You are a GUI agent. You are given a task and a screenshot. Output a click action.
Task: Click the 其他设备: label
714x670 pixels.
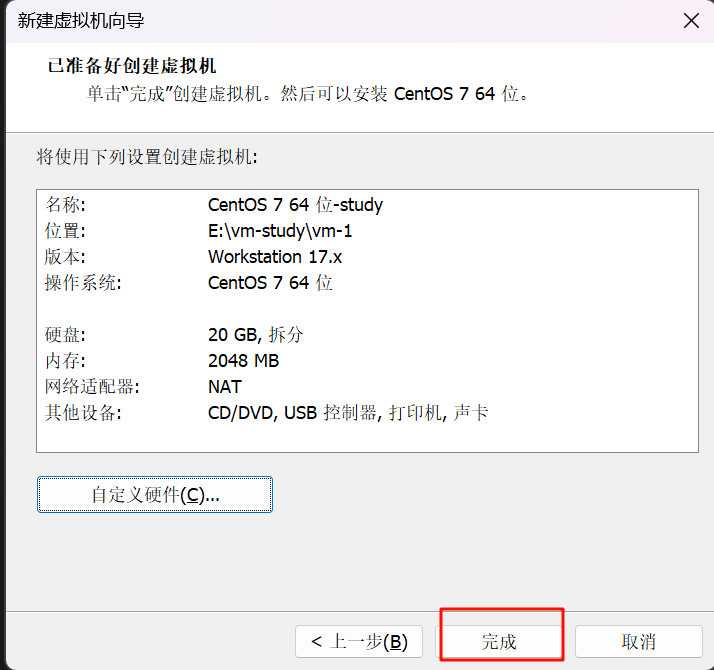pyautogui.click(x=83, y=413)
